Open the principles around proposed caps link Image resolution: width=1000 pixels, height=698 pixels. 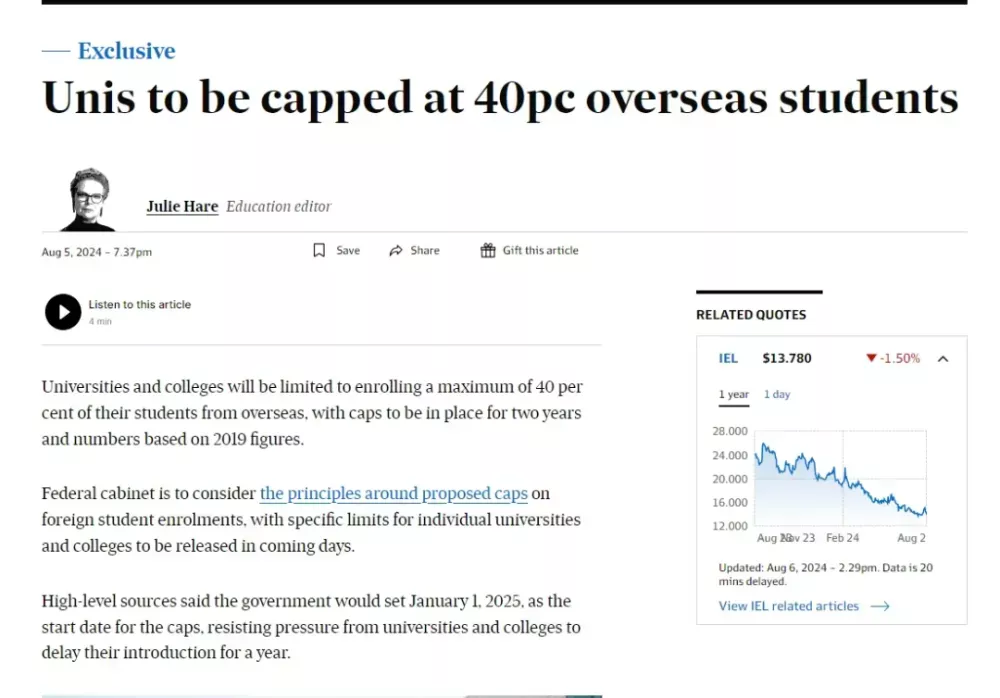pyautogui.click(x=393, y=494)
